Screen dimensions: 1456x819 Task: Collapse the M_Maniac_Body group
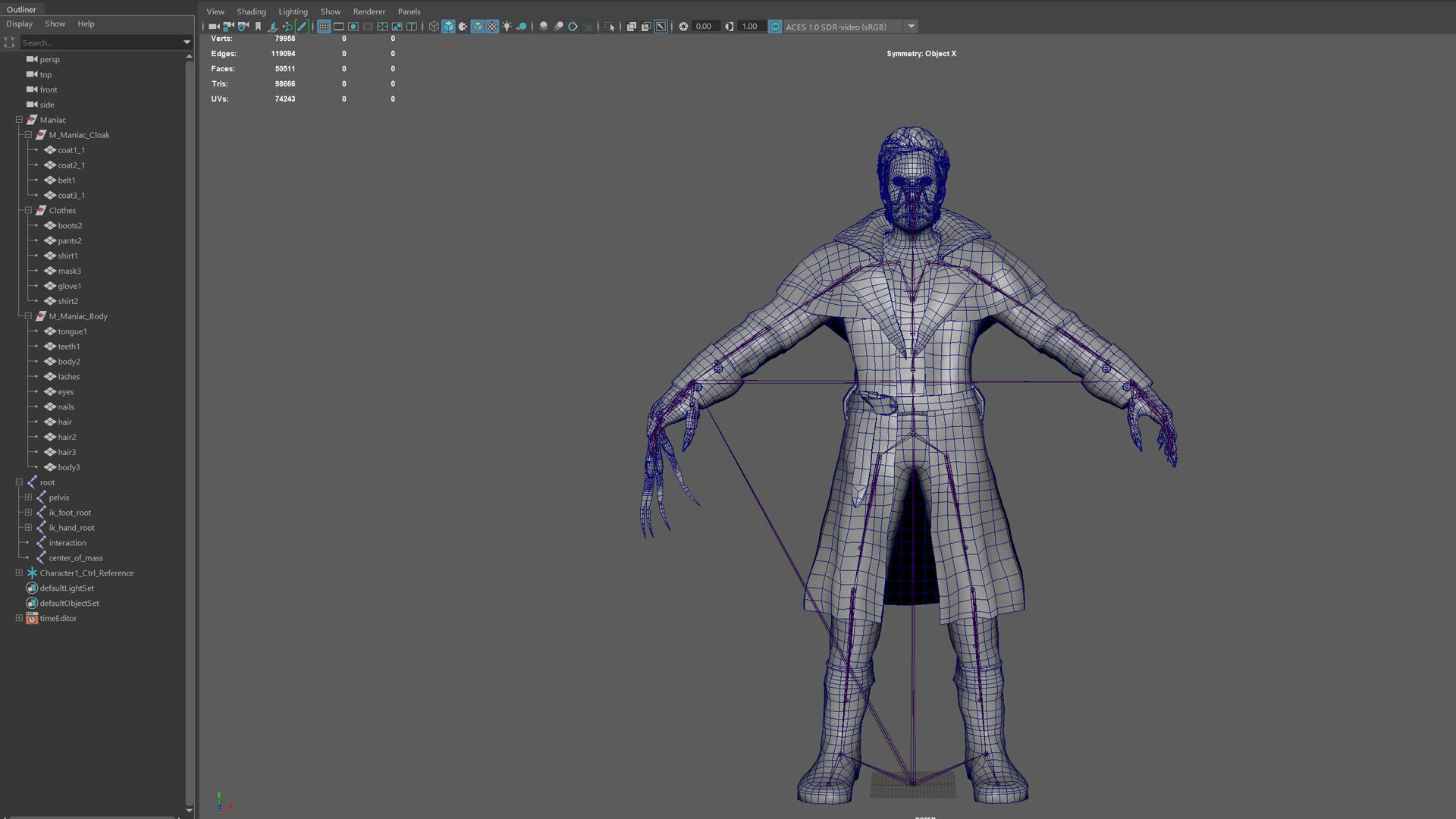tap(28, 316)
